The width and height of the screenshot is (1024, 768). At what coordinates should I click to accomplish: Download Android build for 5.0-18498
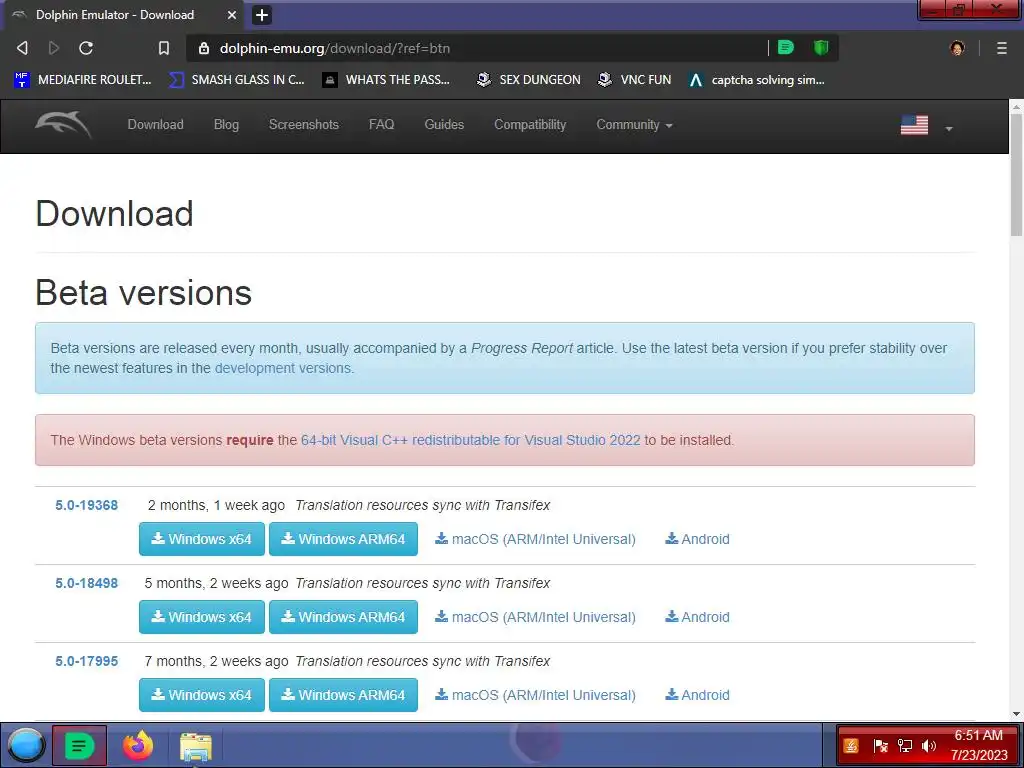point(697,617)
